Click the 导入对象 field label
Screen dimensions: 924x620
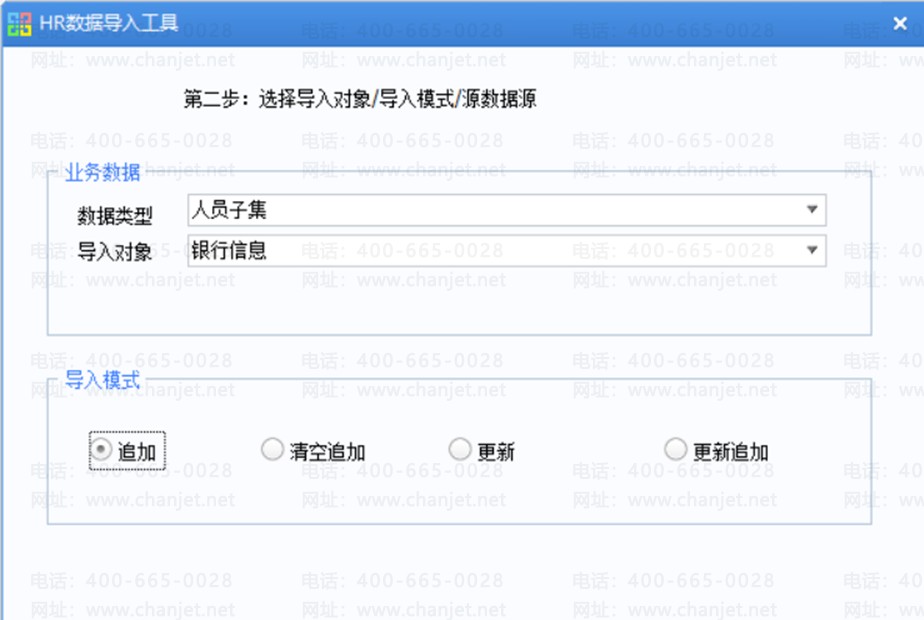coord(115,252)
